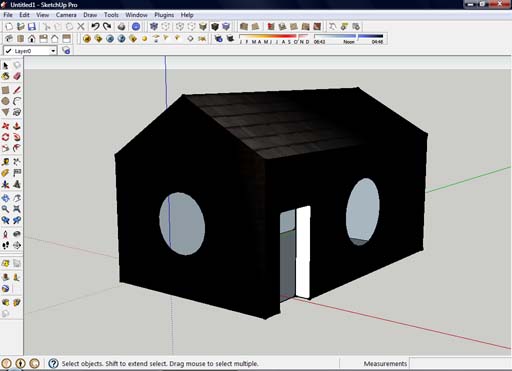
Task: Activate the Follow Me tool
Action: 17,137
